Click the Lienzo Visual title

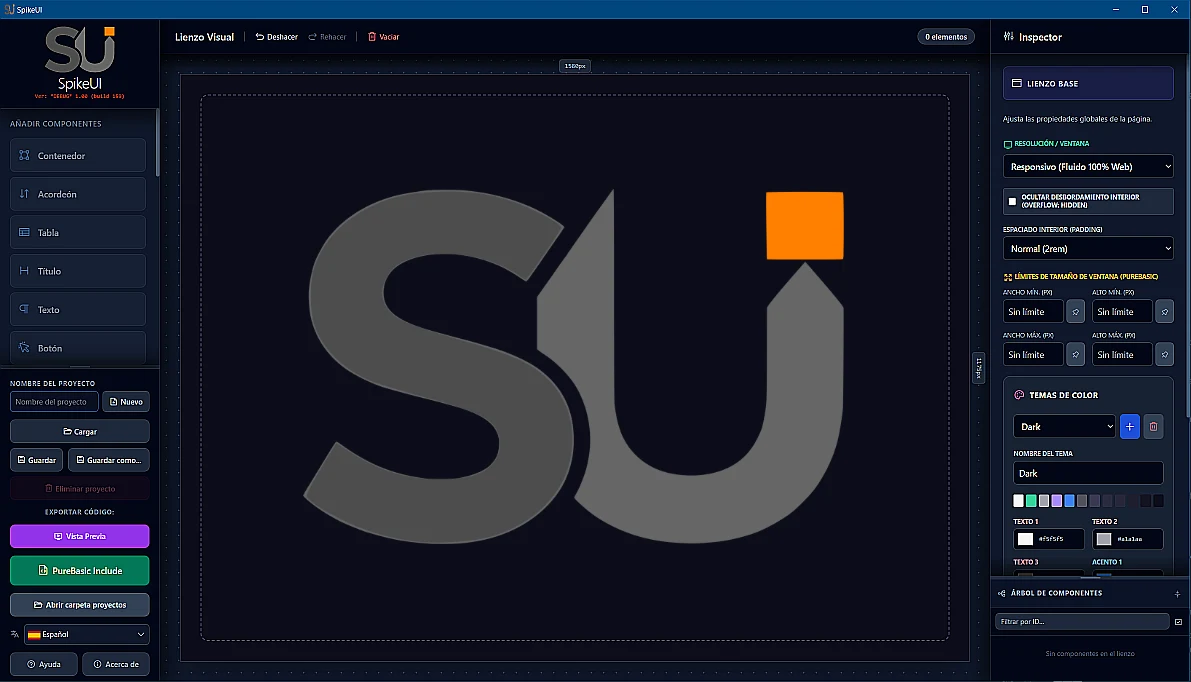(x=204, y=36)
